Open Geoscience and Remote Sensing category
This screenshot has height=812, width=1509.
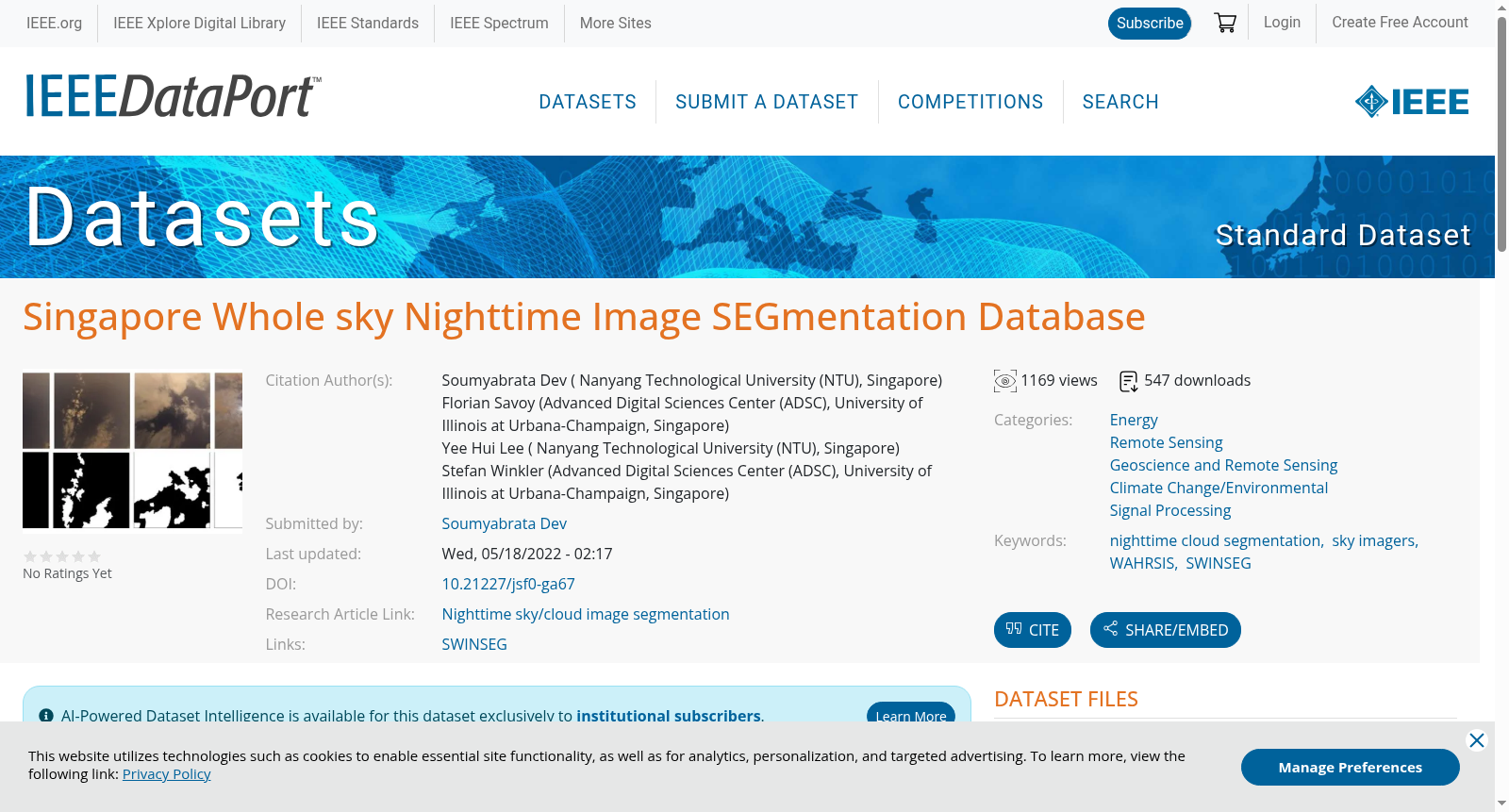pos(1223,465)
